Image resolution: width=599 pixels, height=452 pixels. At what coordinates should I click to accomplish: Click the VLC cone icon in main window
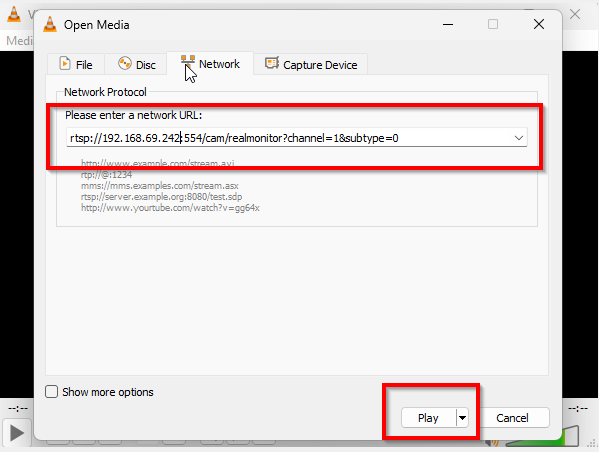click(14, 15)
